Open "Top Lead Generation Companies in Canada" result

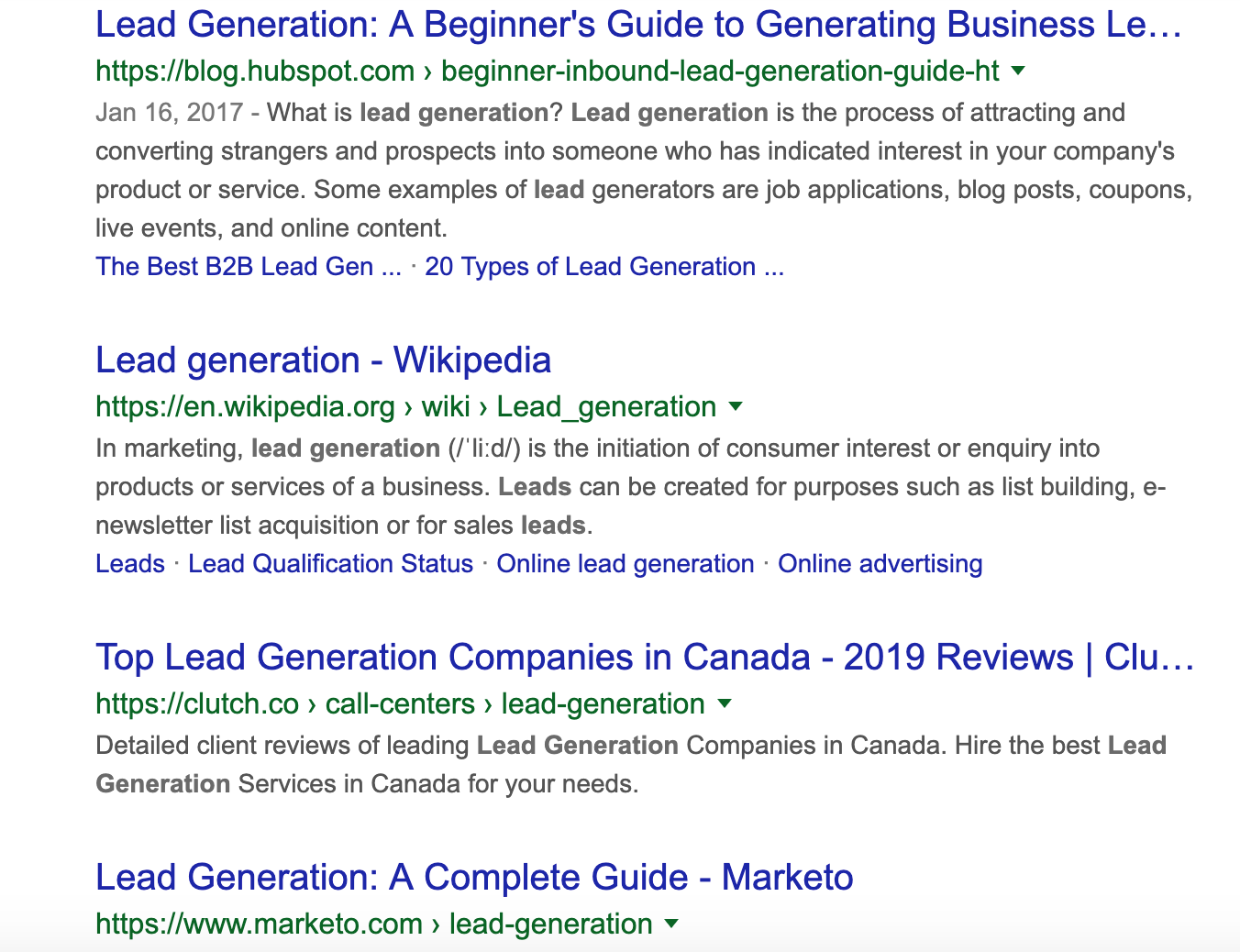click(645, 658)
